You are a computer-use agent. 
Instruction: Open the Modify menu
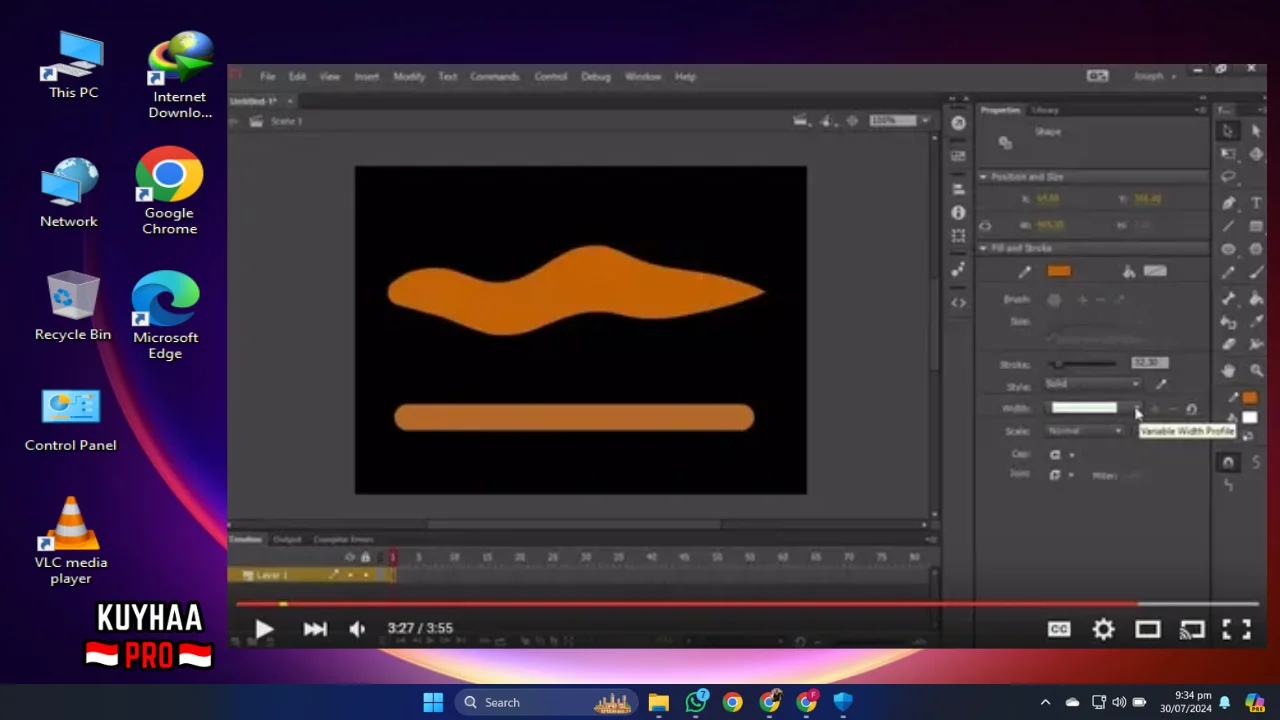click(x=409, y=77)
